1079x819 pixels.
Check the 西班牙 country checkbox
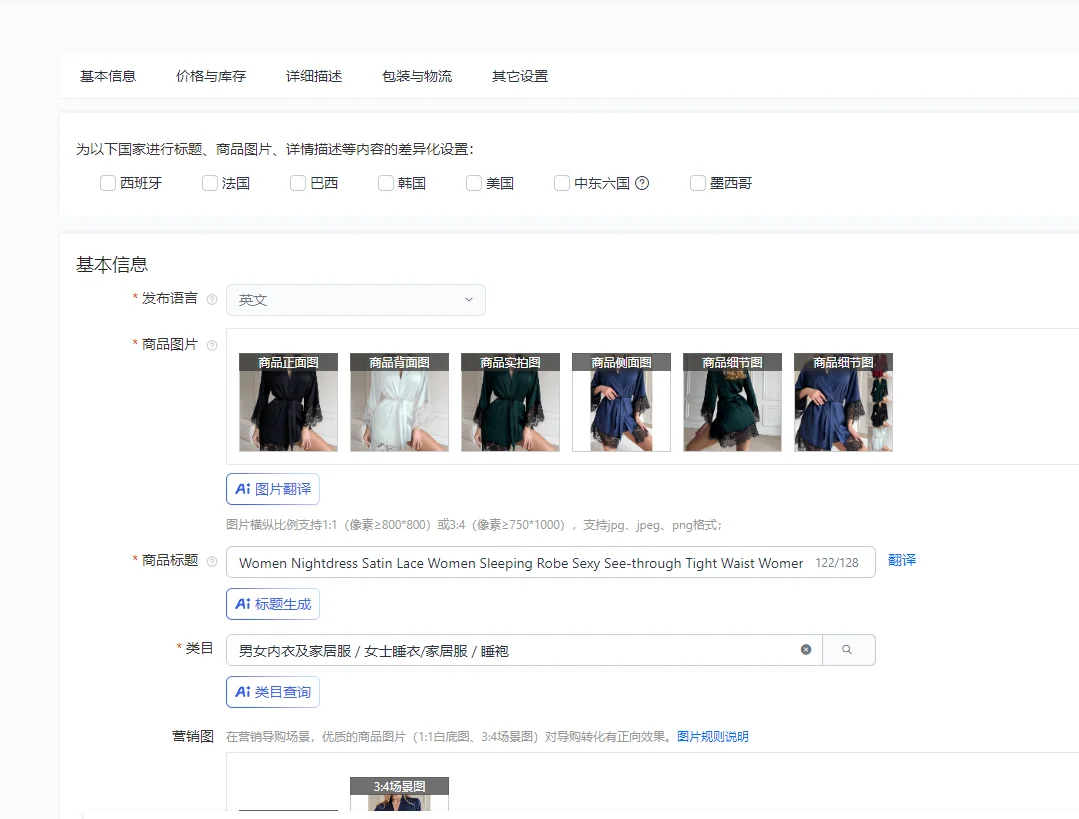click(x=108, y=183)
